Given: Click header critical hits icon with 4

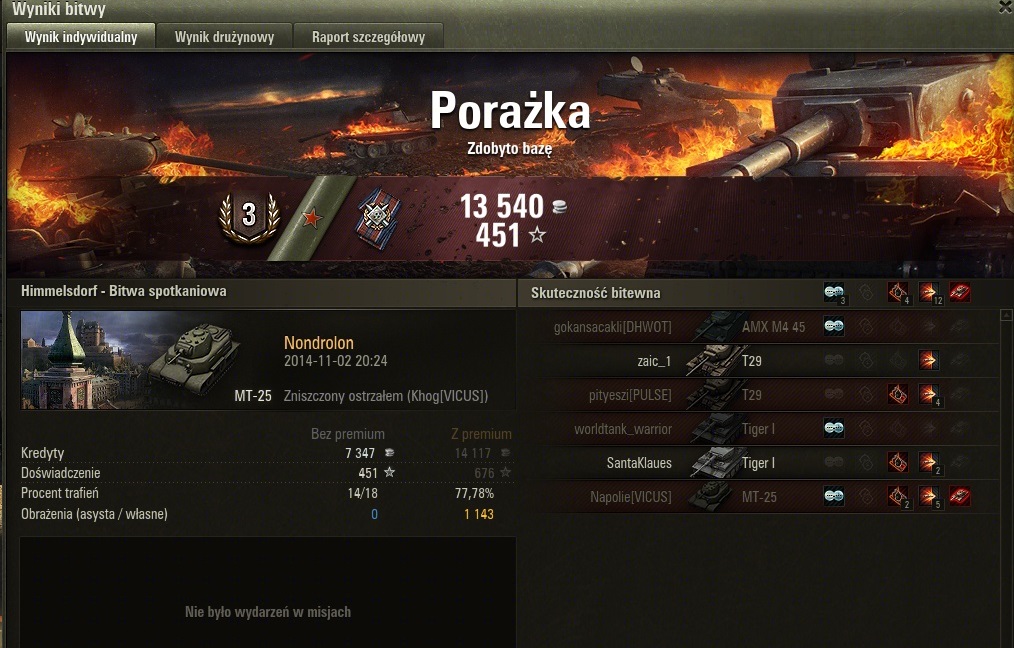Looking at the screenshot, I should pyautogui.click(x=898, y=293).
